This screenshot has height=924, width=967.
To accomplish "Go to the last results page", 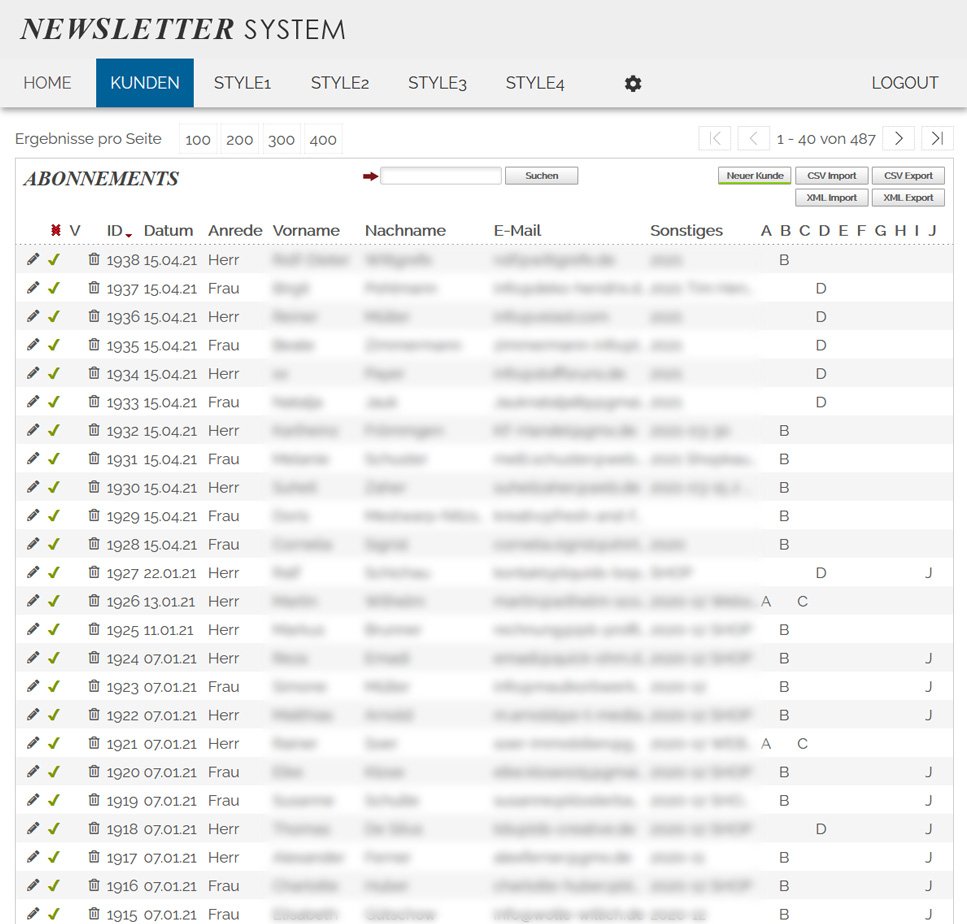I will [x=937, y=139].
